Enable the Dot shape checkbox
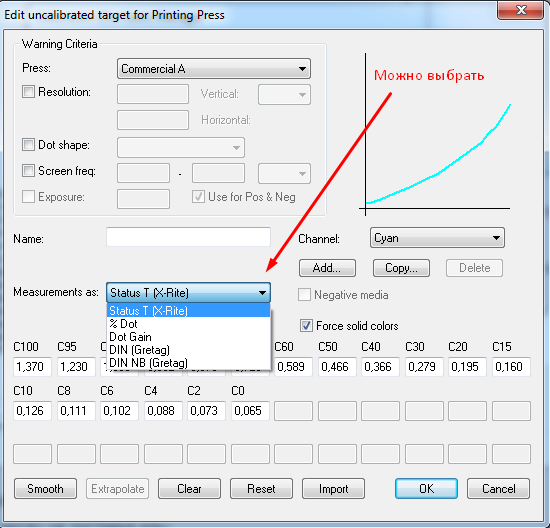This screenshot has height=528, width=550. [28, 145]
